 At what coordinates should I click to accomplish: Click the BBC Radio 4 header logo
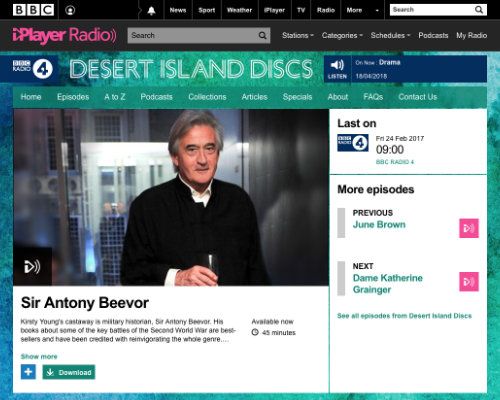(33, 69)
